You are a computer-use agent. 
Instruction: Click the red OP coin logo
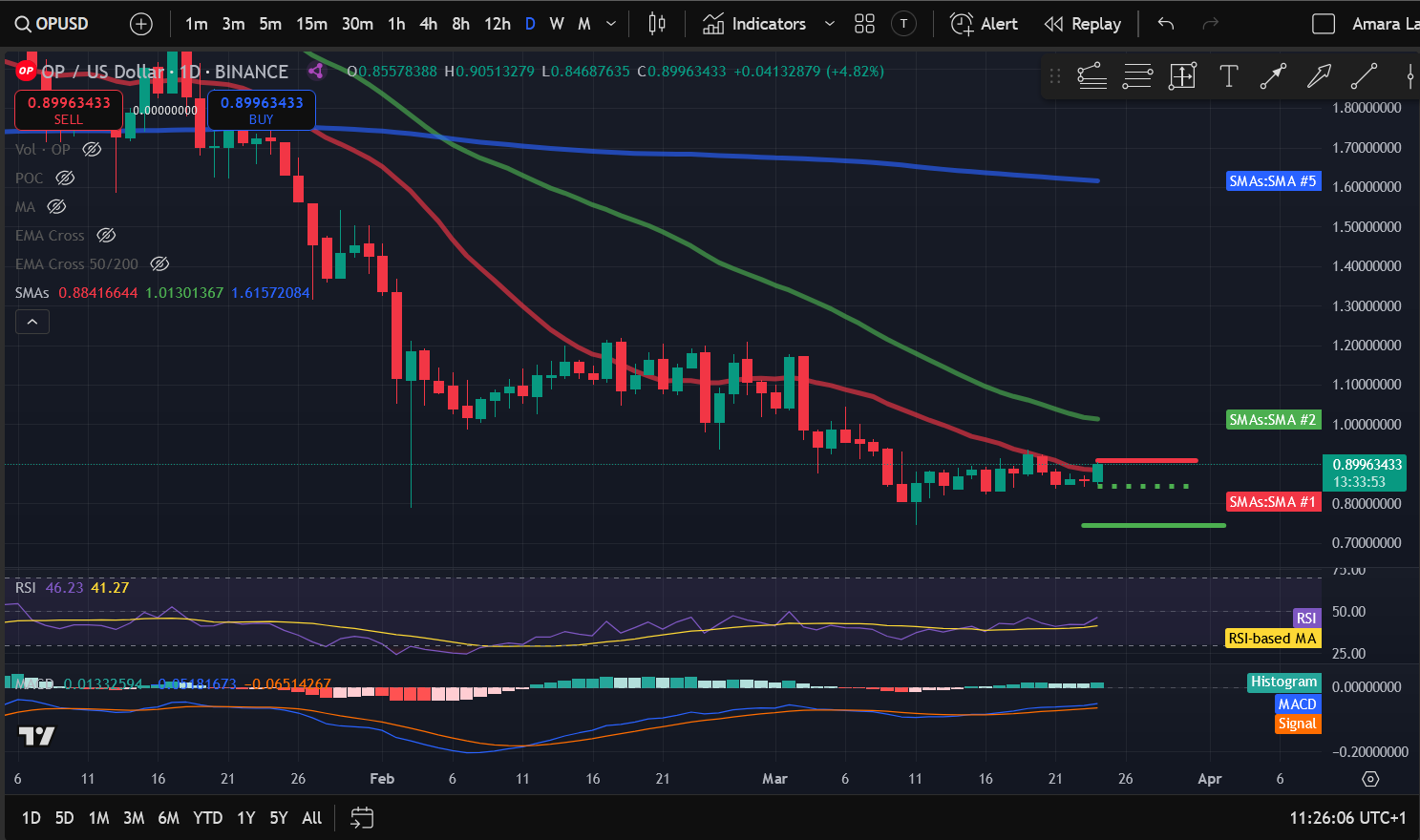click(26, 71)
